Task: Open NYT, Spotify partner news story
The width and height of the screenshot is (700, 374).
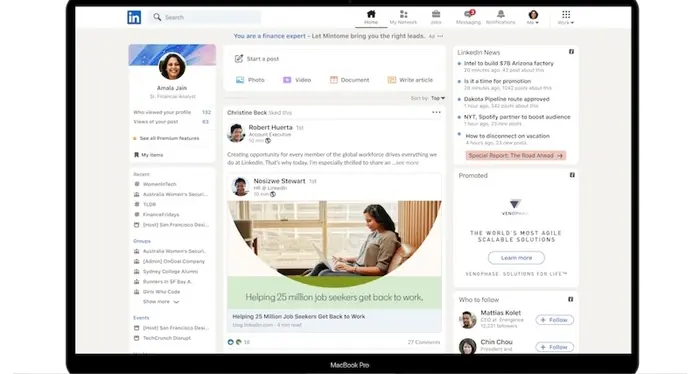Action: (x=517, y=117)
